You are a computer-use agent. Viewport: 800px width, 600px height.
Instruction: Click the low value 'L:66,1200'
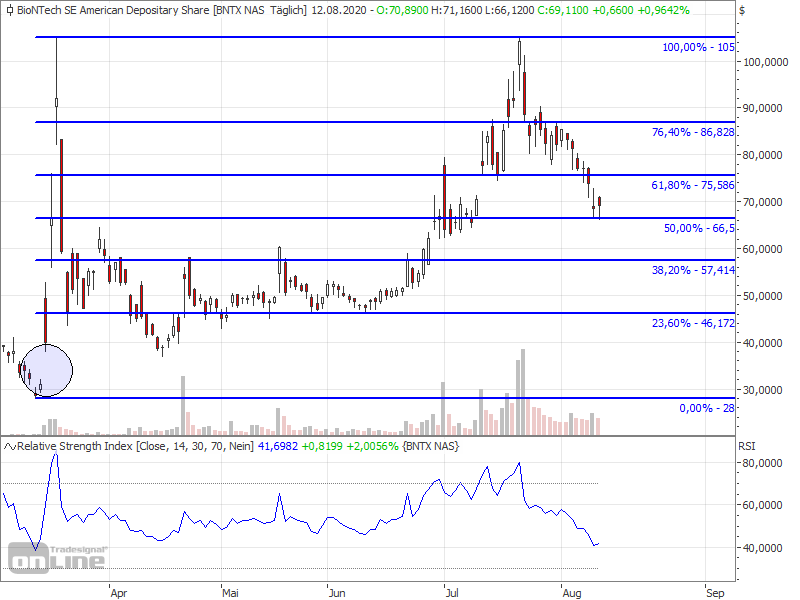coord(510,10)
